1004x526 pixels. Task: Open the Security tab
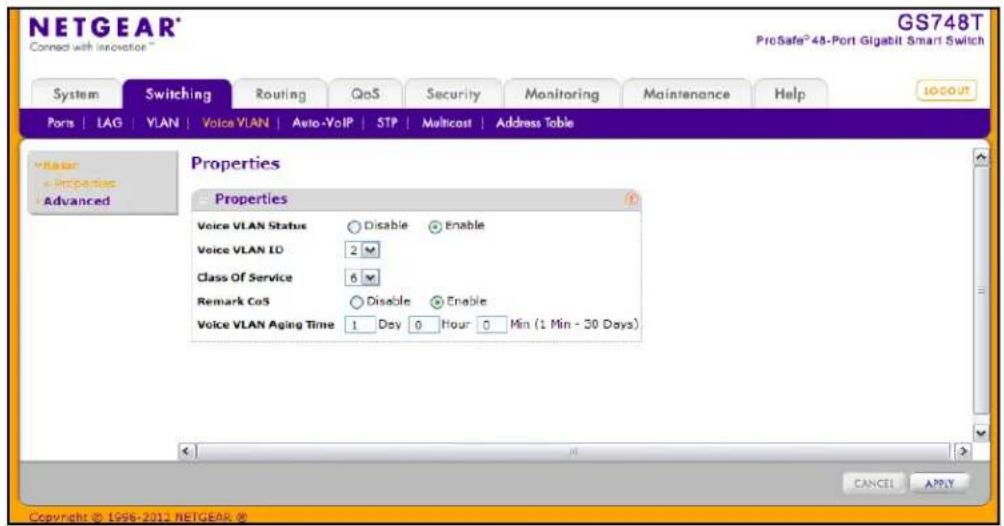click(453, 94)
